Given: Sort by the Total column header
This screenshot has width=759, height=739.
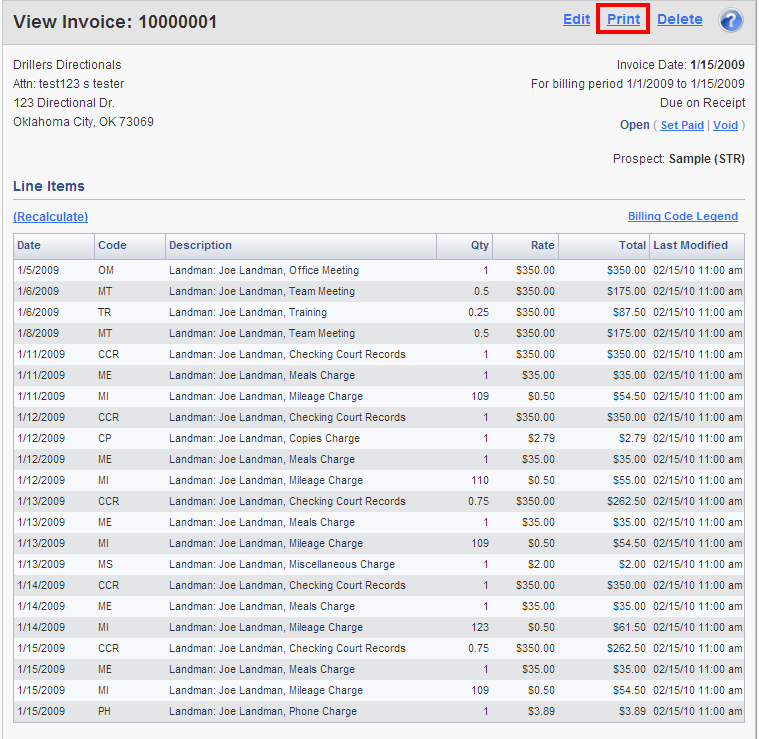Looking at the screenshot, I should tap(632, 245).
